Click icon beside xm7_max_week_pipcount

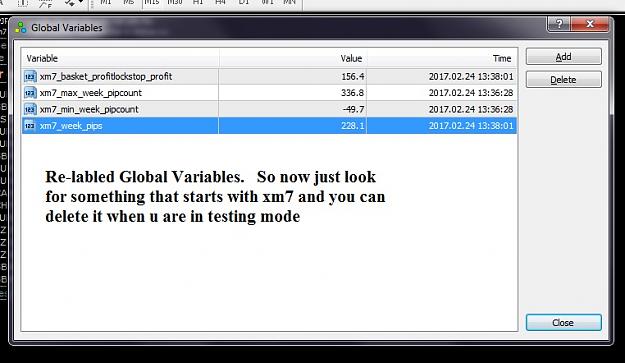pyautogui.click(x=30, y=93)
